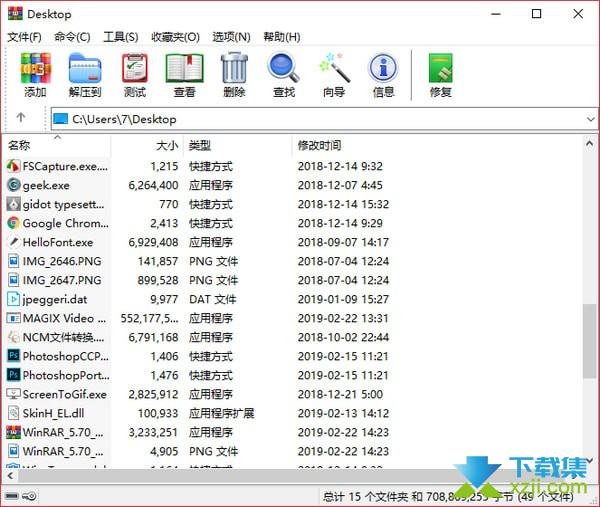The width and height of the screenshot is (600, 507).
Task: Click the date 2018-12-21 5:00
Action: click(340, 394)
